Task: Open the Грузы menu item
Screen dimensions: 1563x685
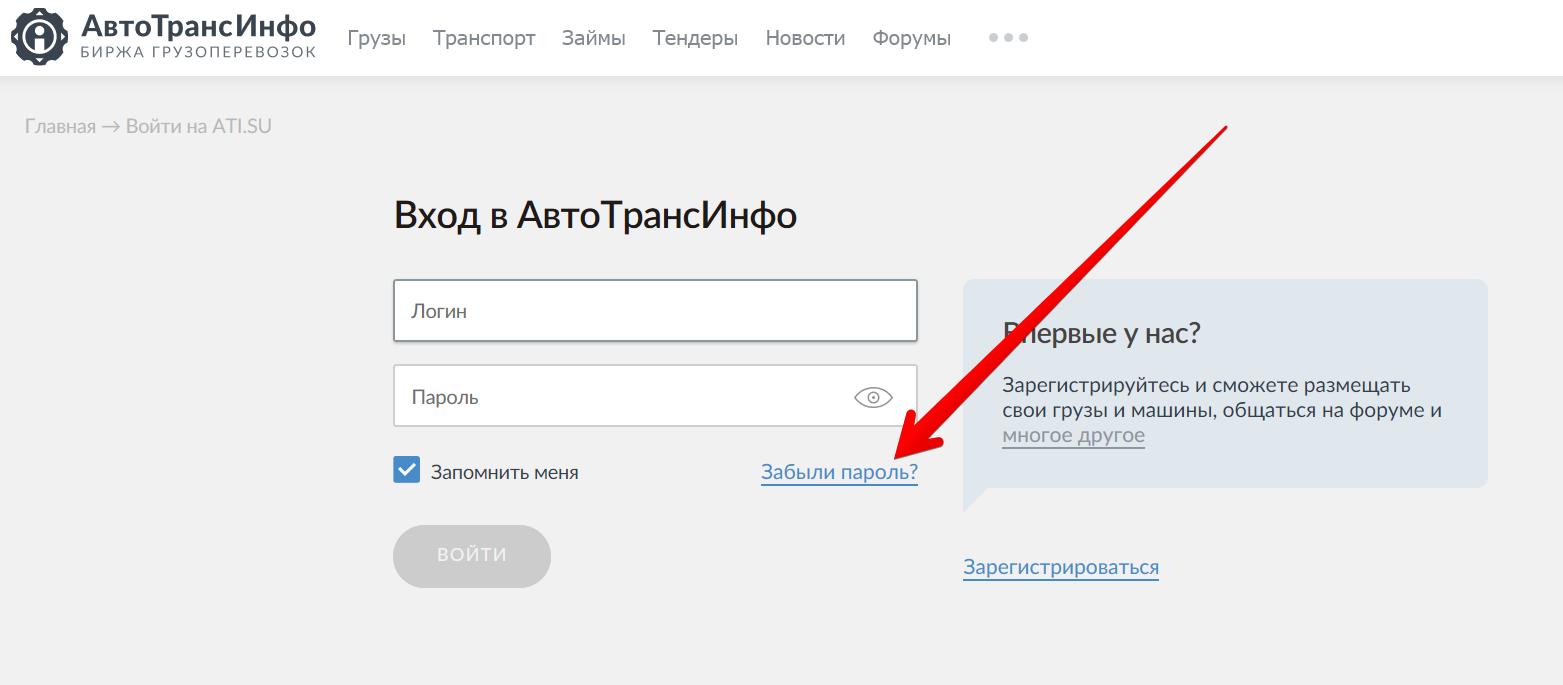Action: (x=377, y=38)
